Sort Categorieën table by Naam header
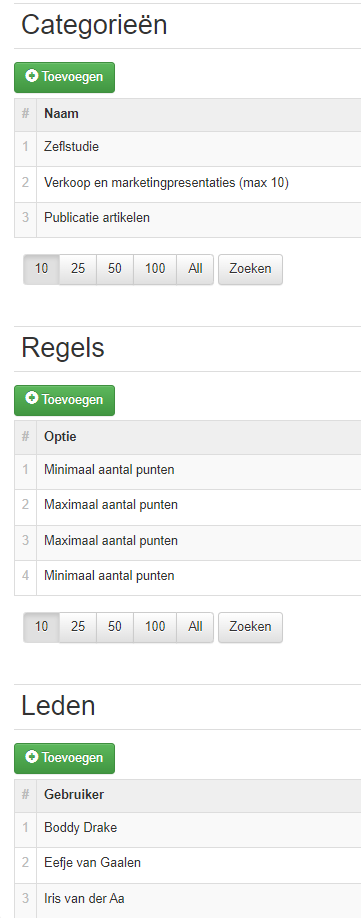Screen dimensions: 361x918 point(61,114)
